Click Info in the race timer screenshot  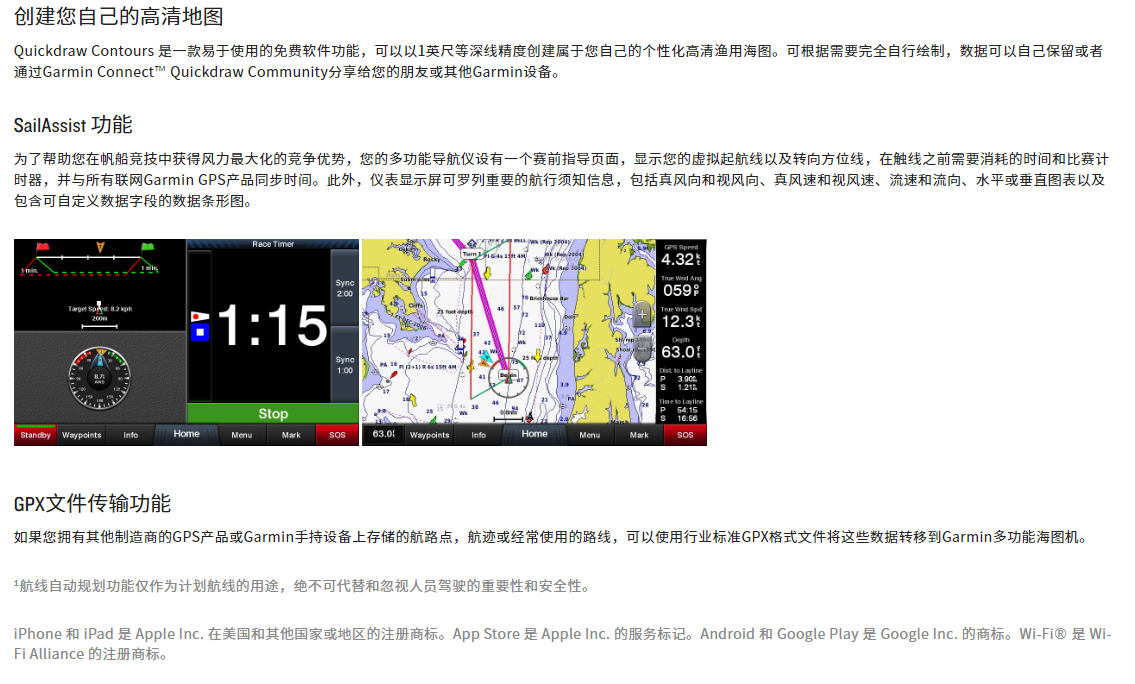click(130, 435)
